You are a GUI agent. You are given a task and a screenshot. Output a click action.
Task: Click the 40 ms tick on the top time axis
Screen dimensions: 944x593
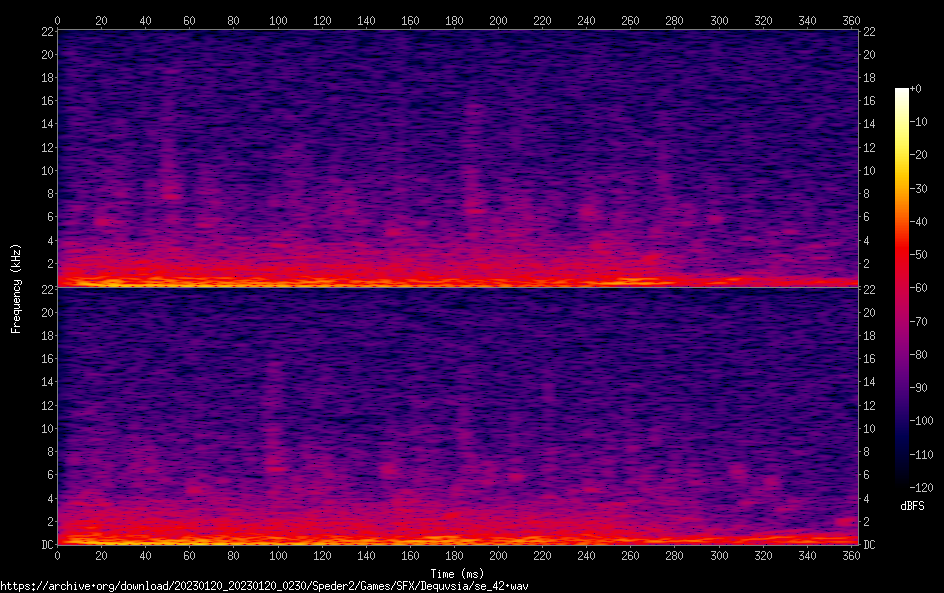tap(146, 20)
